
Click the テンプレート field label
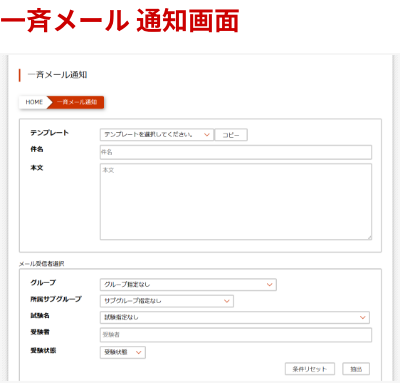coord(49,133)
